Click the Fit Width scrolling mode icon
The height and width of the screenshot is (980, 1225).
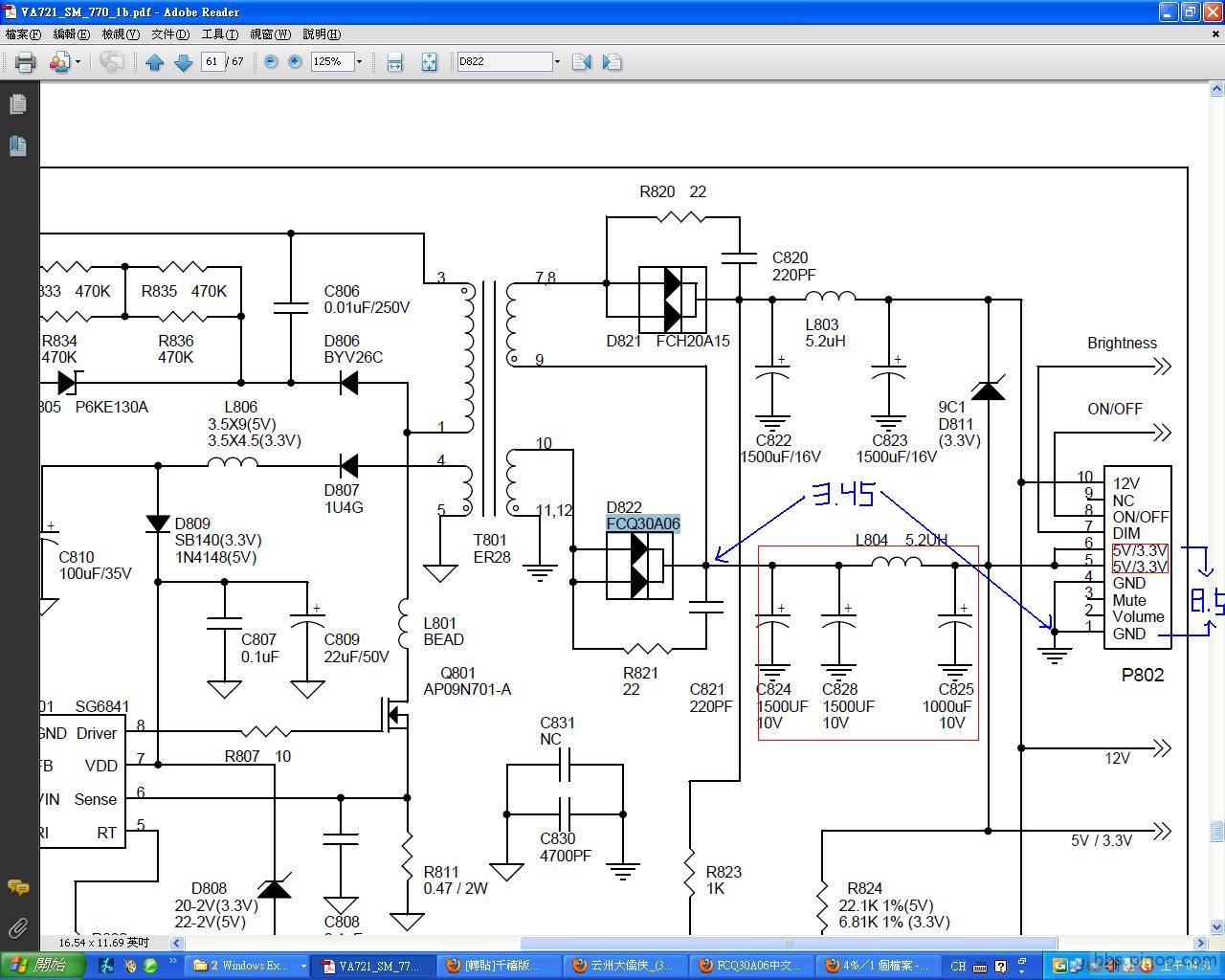(394, 62)
